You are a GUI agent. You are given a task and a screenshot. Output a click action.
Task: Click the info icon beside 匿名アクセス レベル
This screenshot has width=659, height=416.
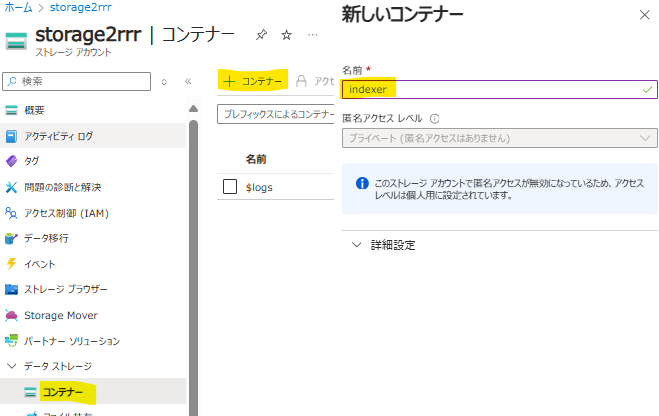(x=435, y=118)
